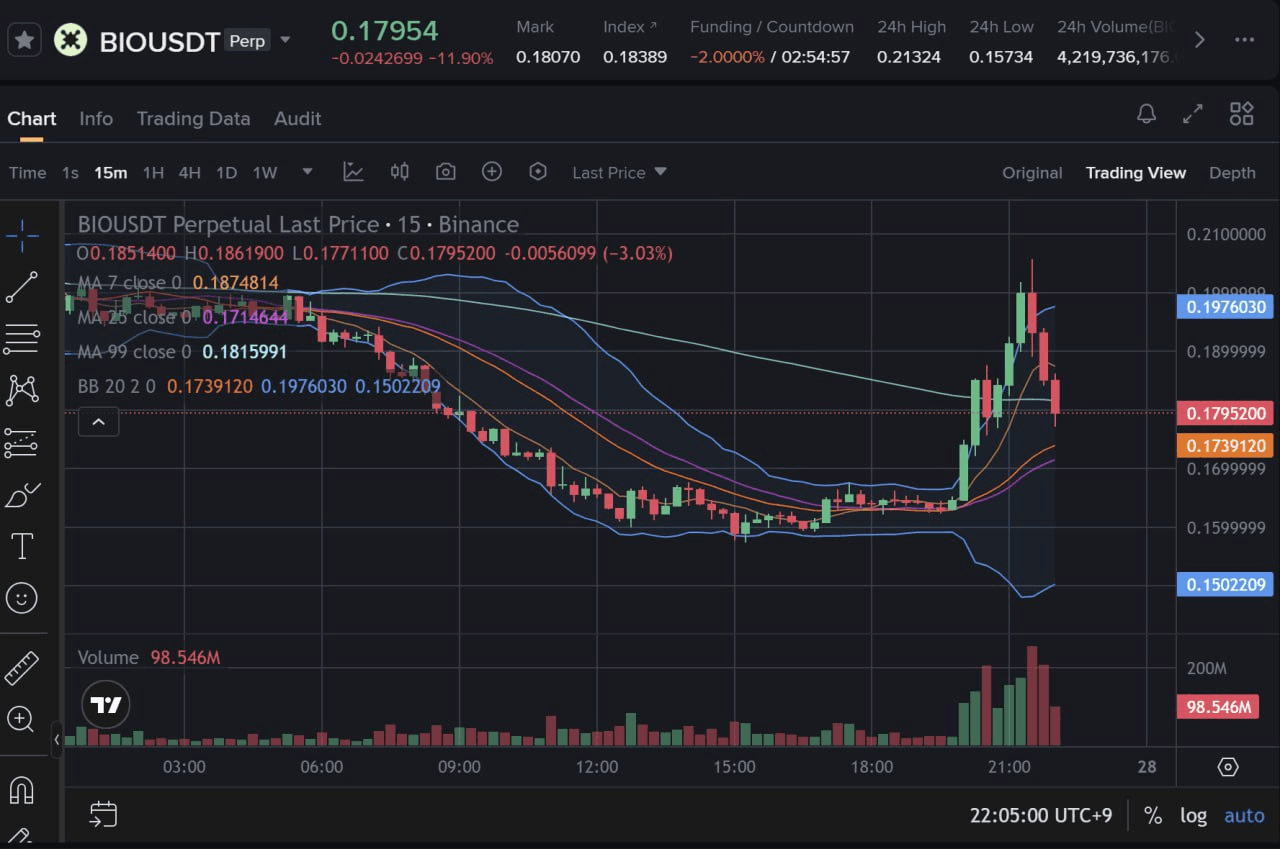1280x849 pixels.
Task: Click the add plus circle icon
Action: (x=492, y=172)
